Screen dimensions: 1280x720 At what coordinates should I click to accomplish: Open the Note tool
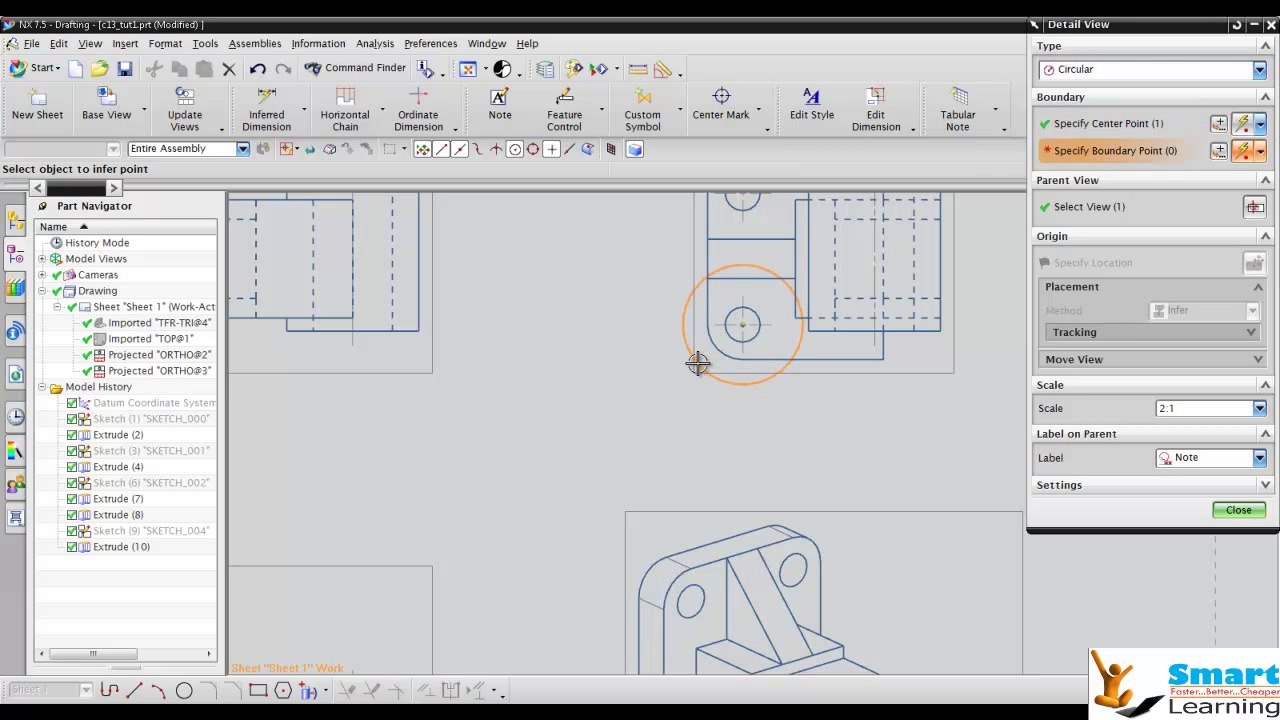[x=499, y=105]
